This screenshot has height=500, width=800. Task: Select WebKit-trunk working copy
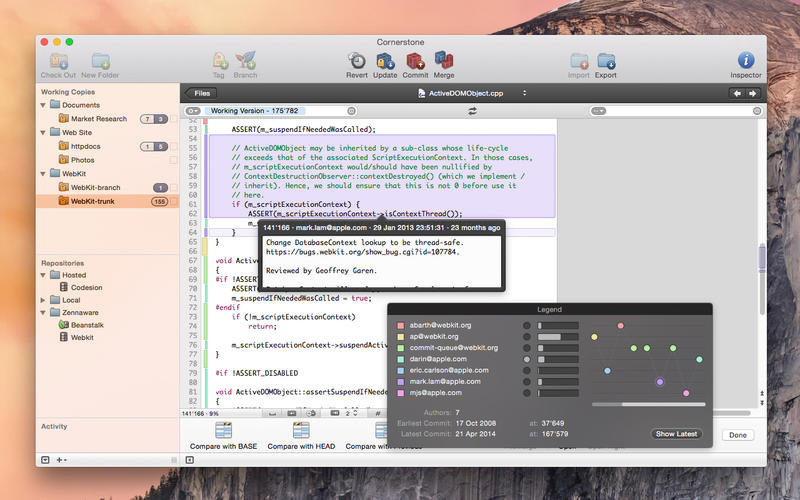point(107,202)
